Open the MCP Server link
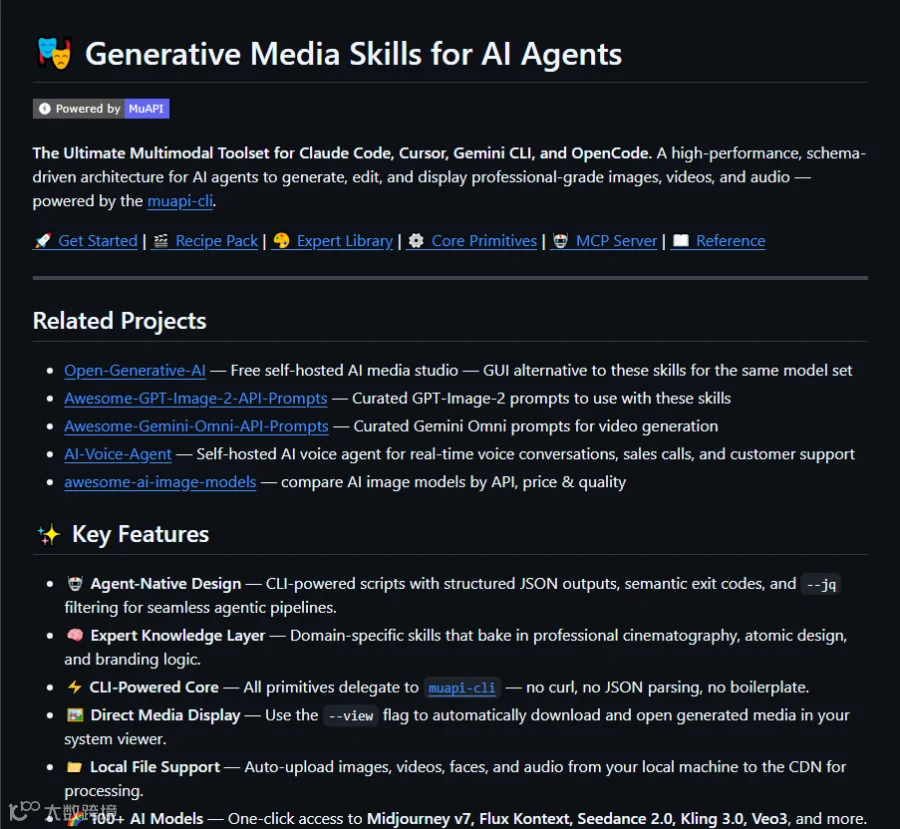The height and width of the screenshot is (829, 900). (616, 241)
